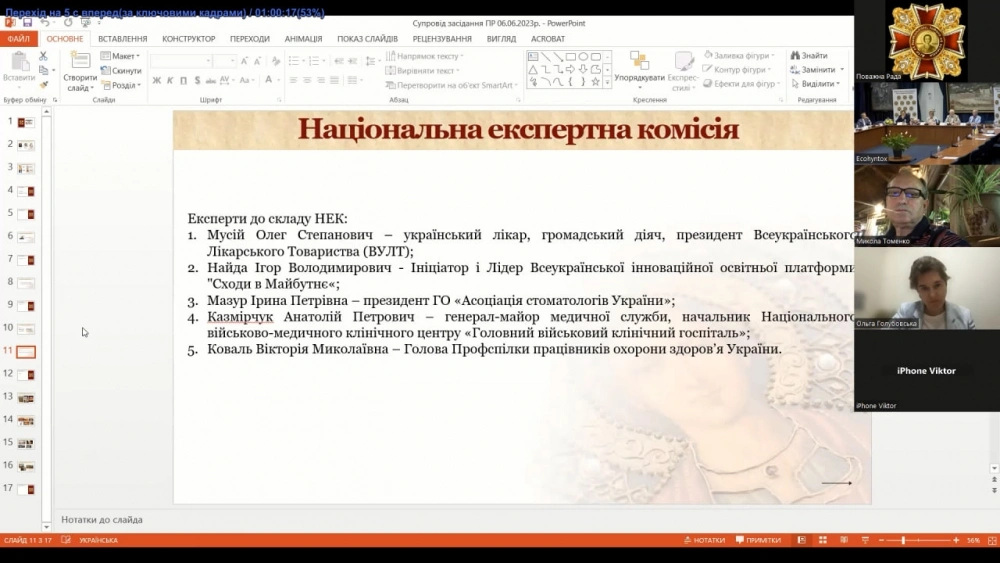Click the zoom in plus button
Viewport: 1000px width, 563px height.
(x=956, y=540)
